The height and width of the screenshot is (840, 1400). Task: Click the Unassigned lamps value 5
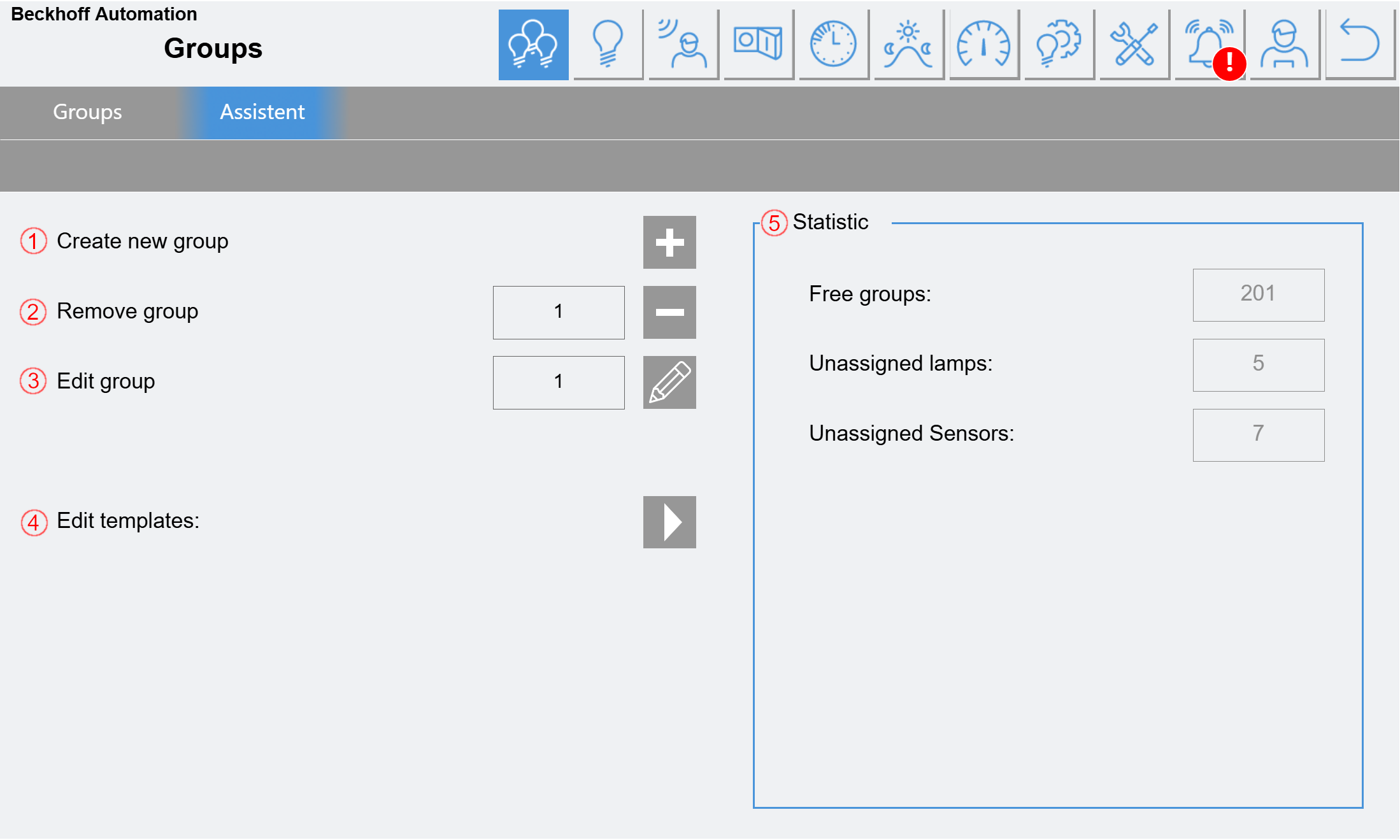[1259, 365]
